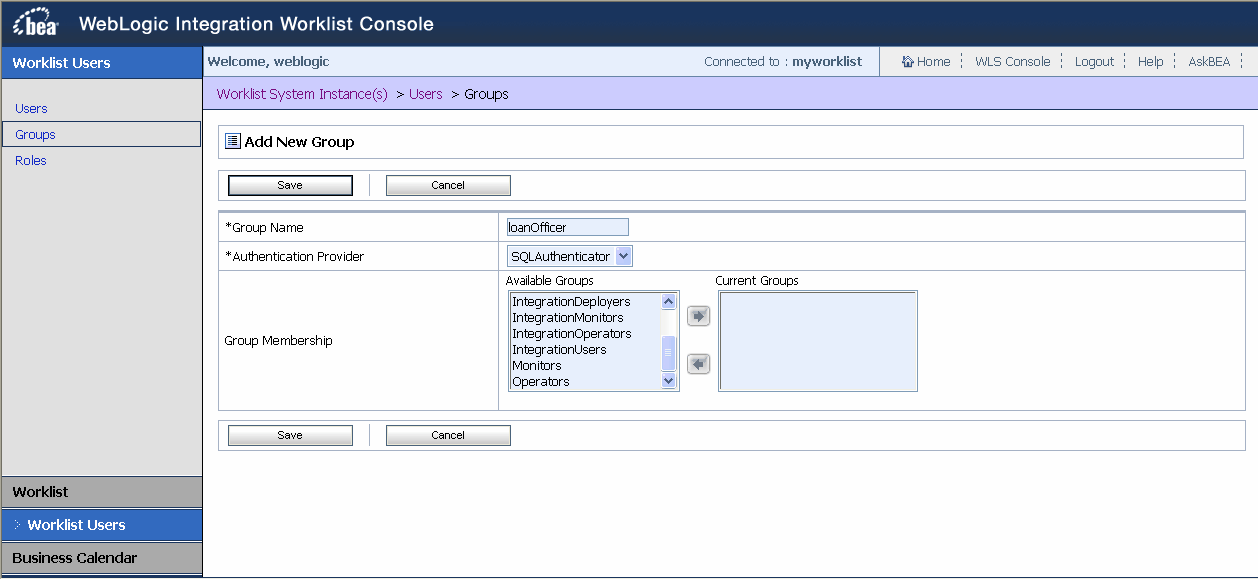Click the BEA logo icon
Image resolution: width=1258 pixels, height=579 pixels.
coord(35,23)
